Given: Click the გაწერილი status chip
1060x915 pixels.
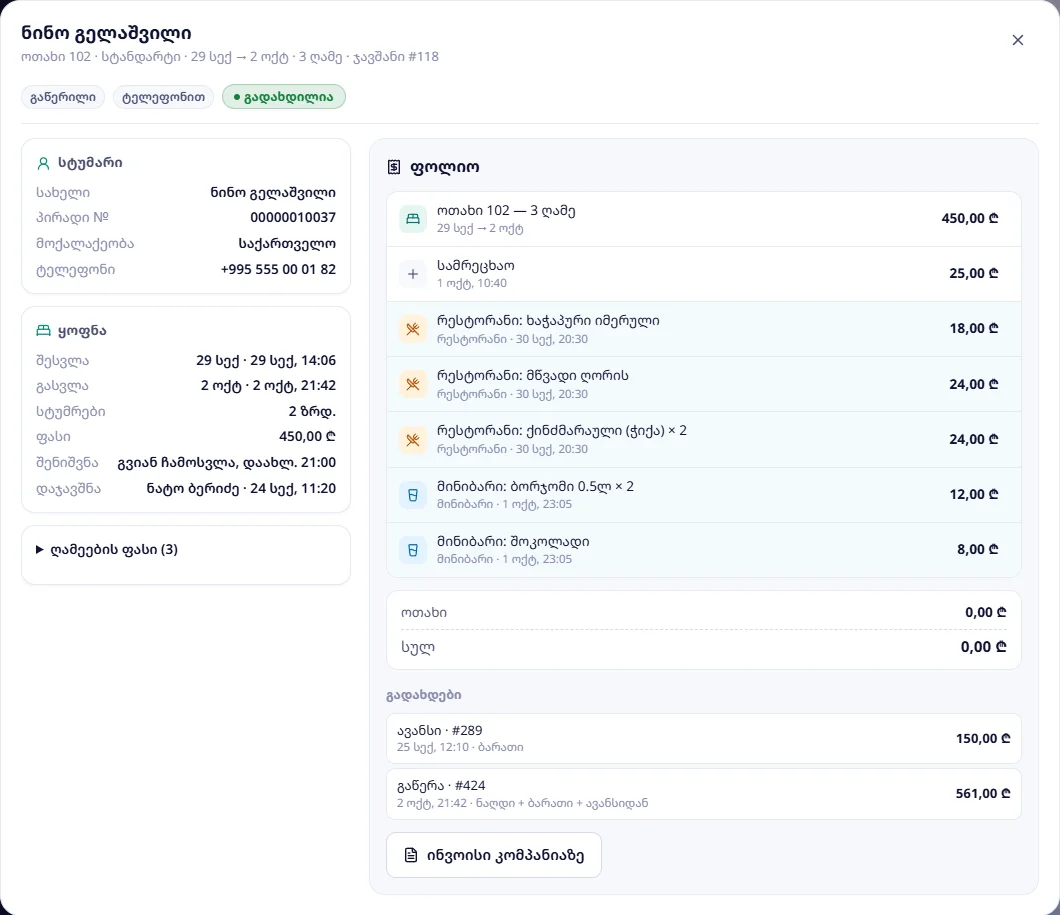Looking at the screenshot, I should pos(63,97).
